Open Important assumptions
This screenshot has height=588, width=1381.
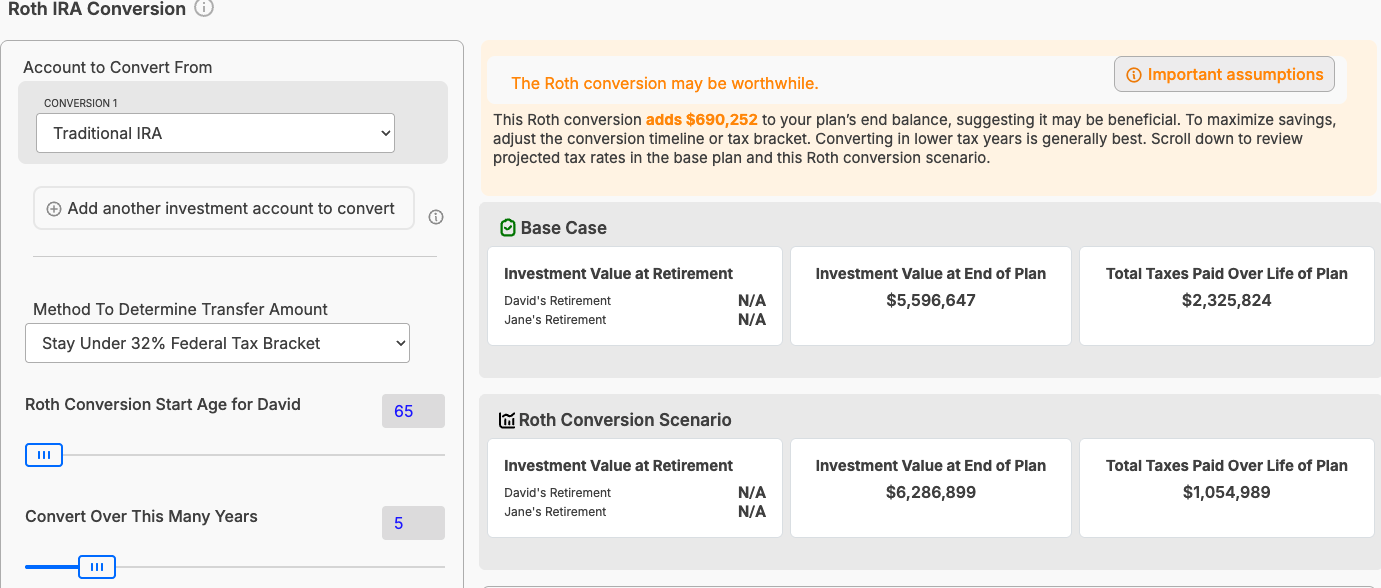tap(1224, 74)
